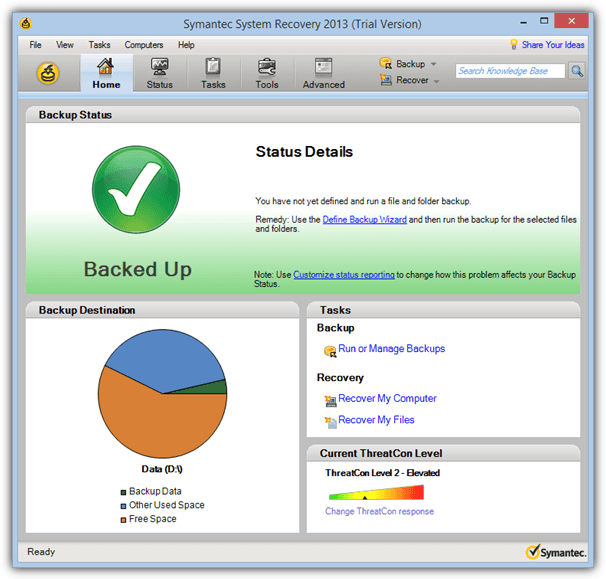This screenshot has width=606, height=579.
Task: Expand the Recover dropdown arrow
Action: pos(436,81)
